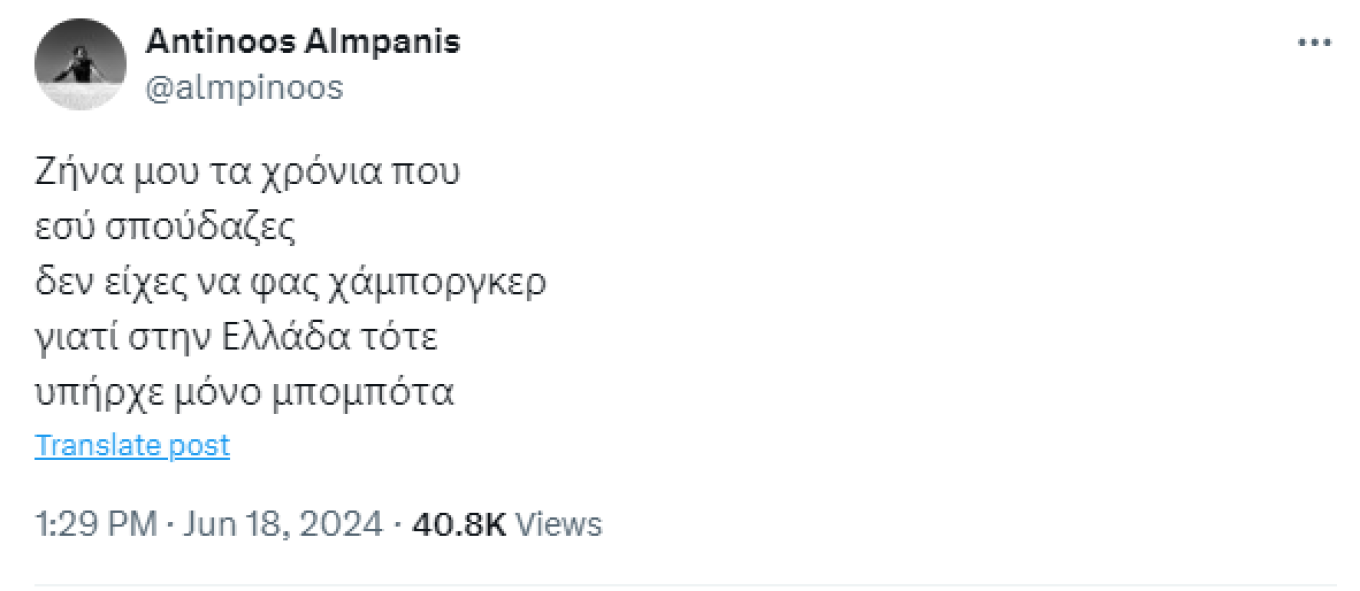Visit the @almpinoos handle link
The height and width of the screenshot is (591, 1360).
(244, 88)
